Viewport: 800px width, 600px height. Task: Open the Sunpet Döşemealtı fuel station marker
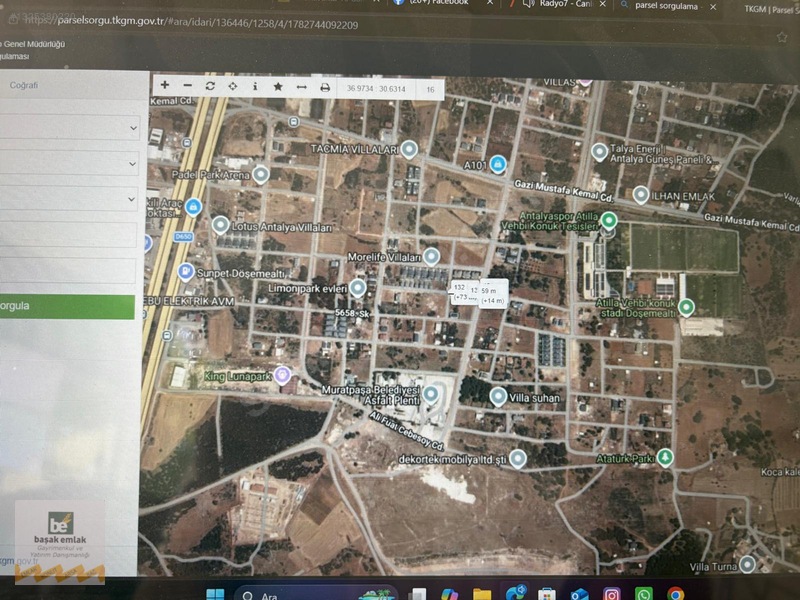[186, 271]
